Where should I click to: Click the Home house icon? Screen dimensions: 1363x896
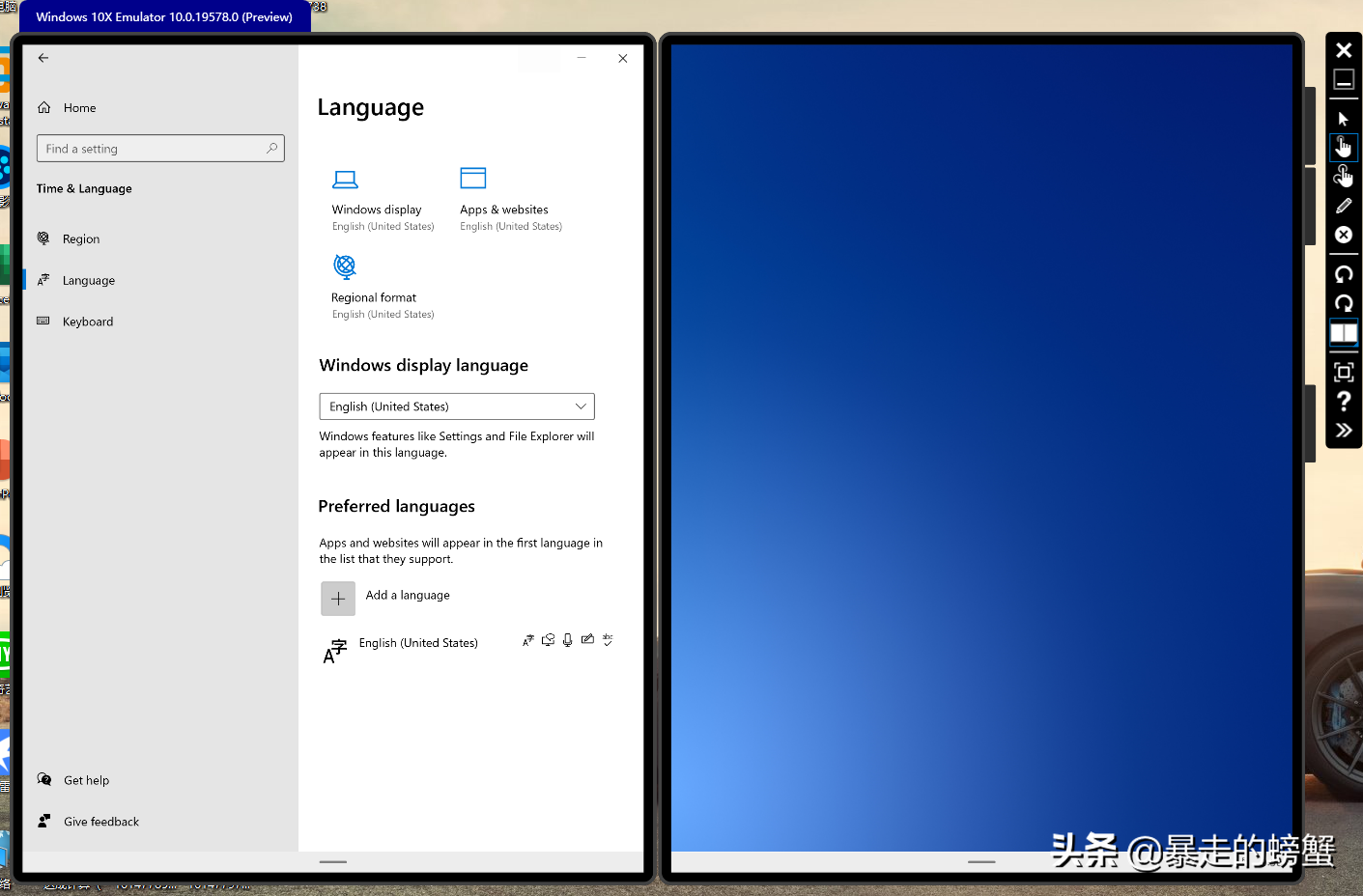click(x=43, y=107)
